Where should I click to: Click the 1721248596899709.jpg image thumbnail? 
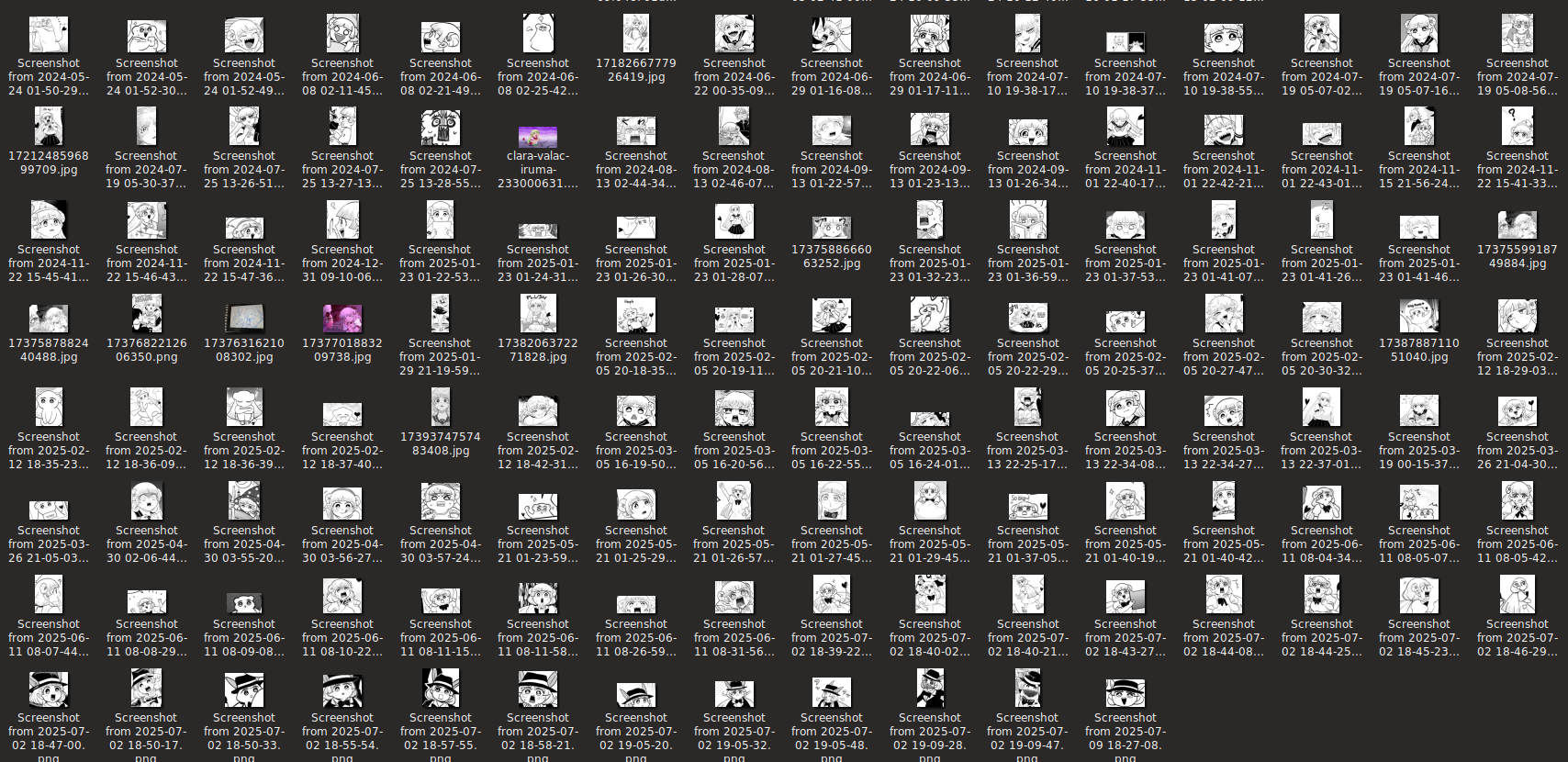pyautogui.click(x=49, y=127)
